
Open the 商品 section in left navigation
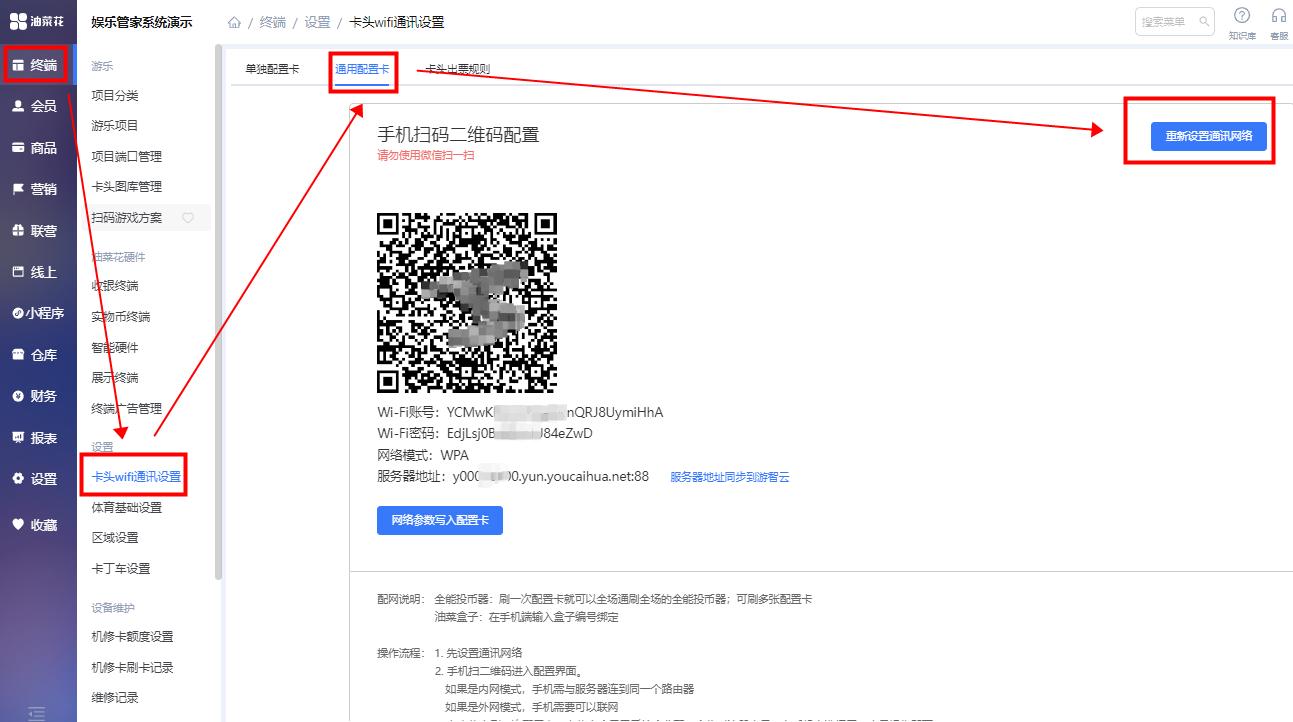click(x=36, y=148)
